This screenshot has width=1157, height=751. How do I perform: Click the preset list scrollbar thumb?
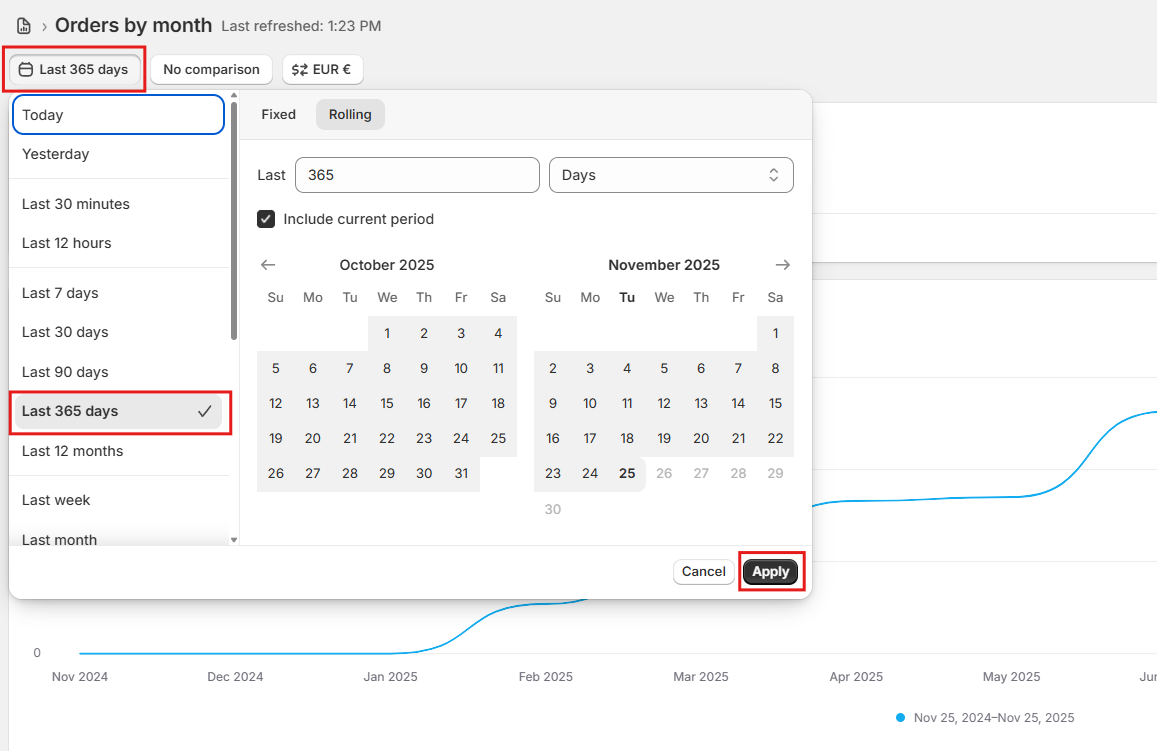[x=234, y=220]
